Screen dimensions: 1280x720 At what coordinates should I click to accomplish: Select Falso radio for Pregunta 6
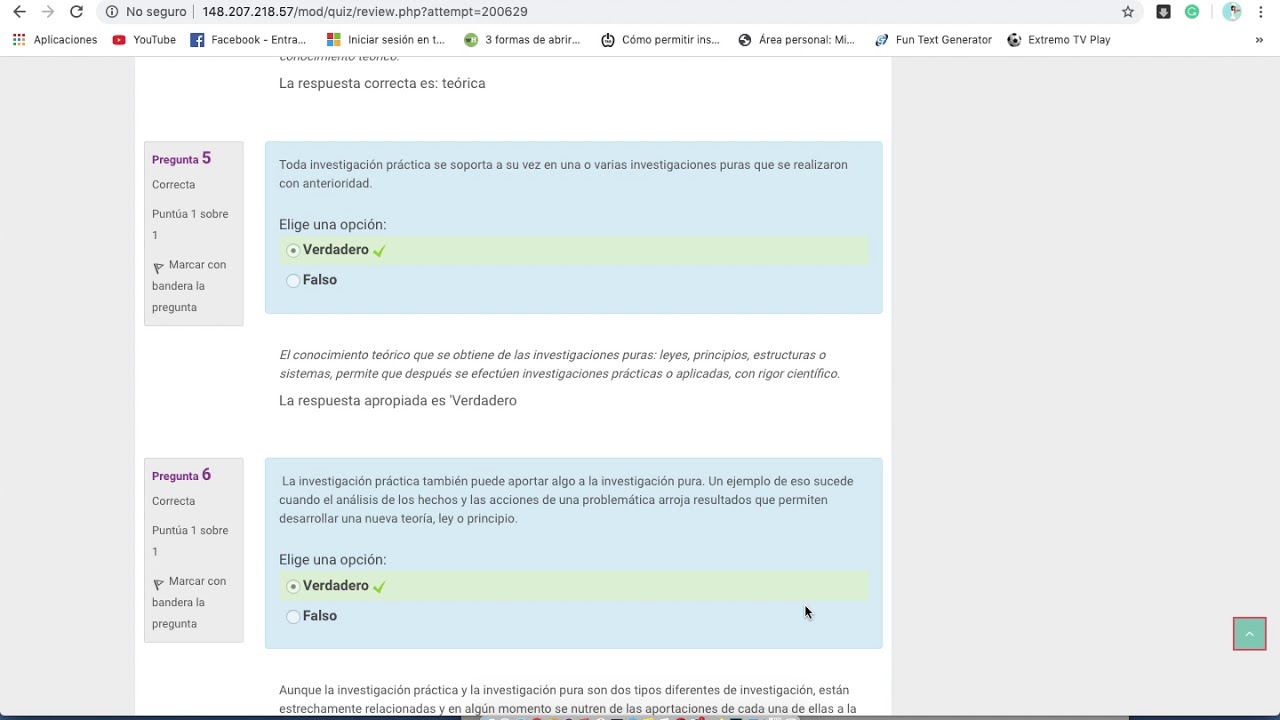293,617
